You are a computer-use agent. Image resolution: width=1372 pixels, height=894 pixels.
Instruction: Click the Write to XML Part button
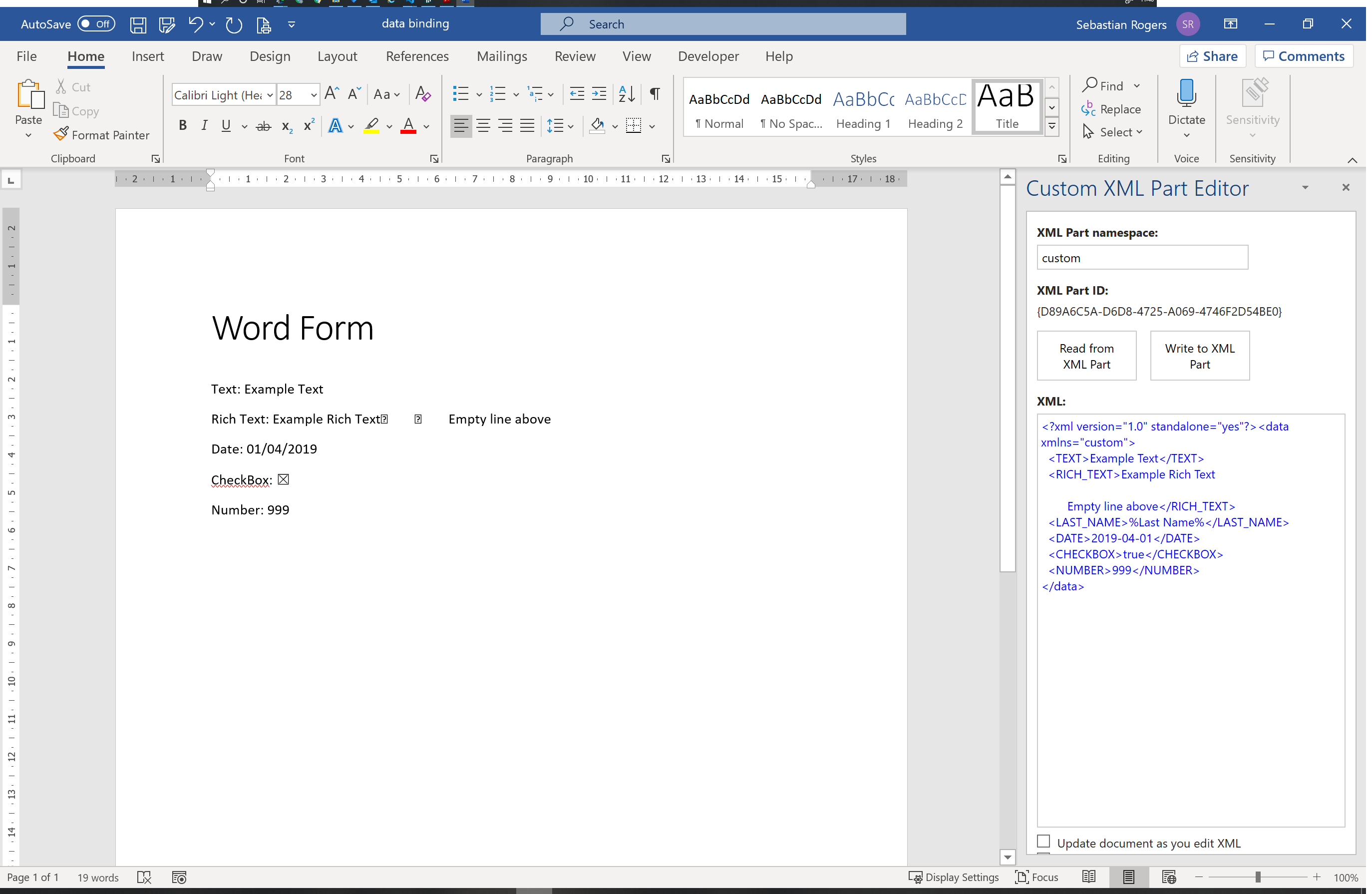(x=1199, y=356)
